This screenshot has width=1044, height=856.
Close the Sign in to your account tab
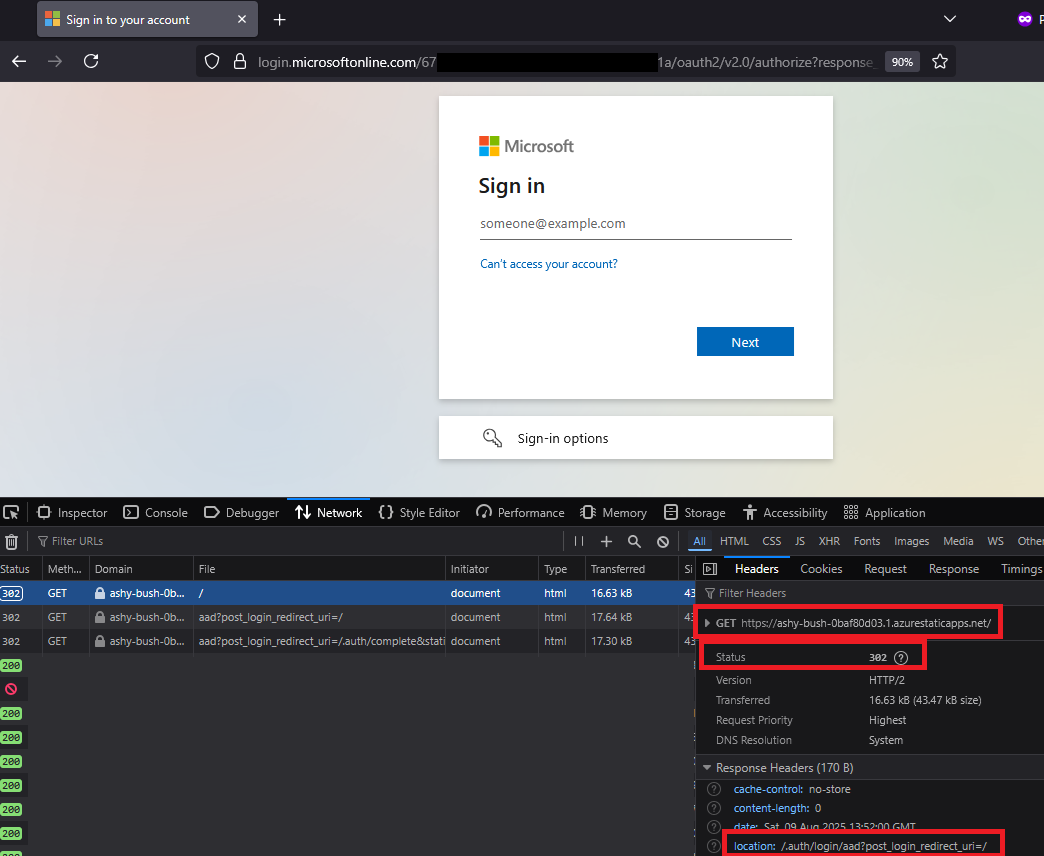point(242,19)
